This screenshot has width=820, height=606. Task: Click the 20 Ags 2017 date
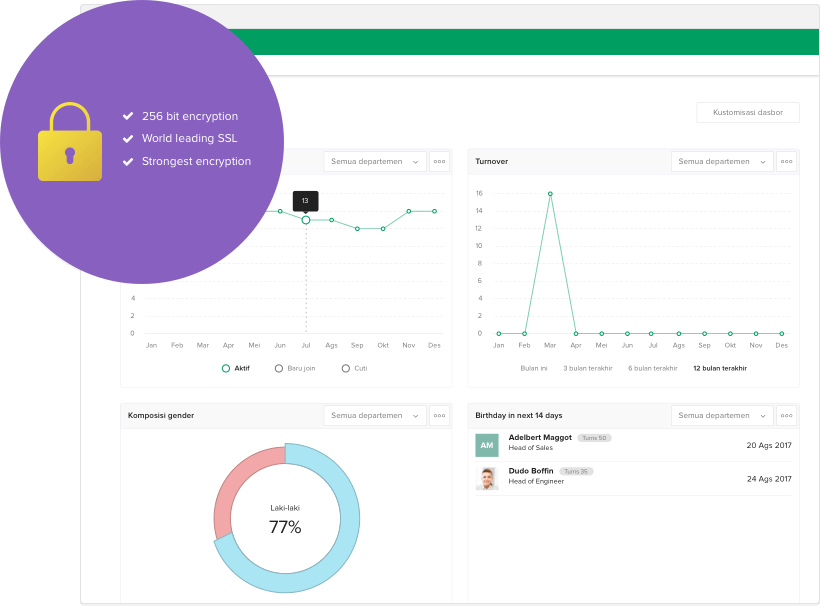[x=769, y=445]
